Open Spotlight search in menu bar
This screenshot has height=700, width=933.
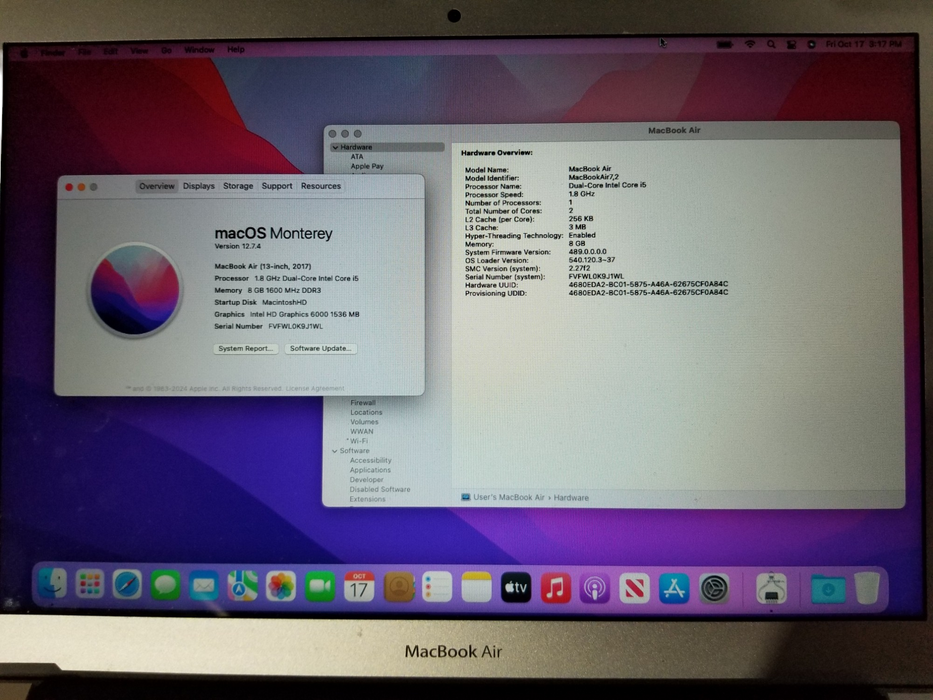point(771,45)
